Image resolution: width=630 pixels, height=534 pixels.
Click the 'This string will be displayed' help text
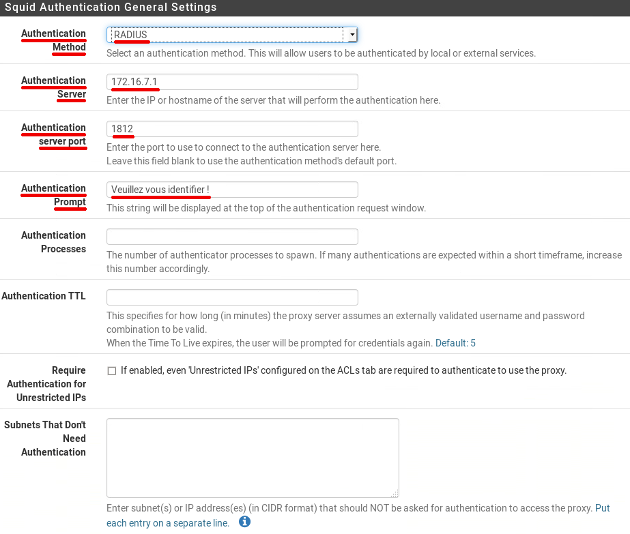click(x=266, y=208)
